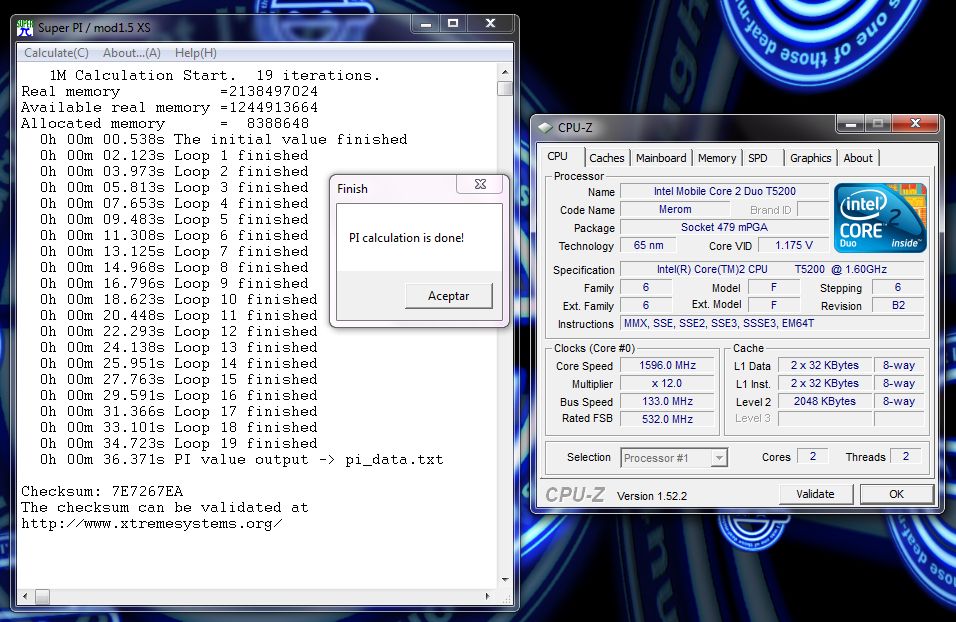
Task: Click Super PI vertical scrollbar up arrow
Action: pyautogui.click(x=505, y=72)
